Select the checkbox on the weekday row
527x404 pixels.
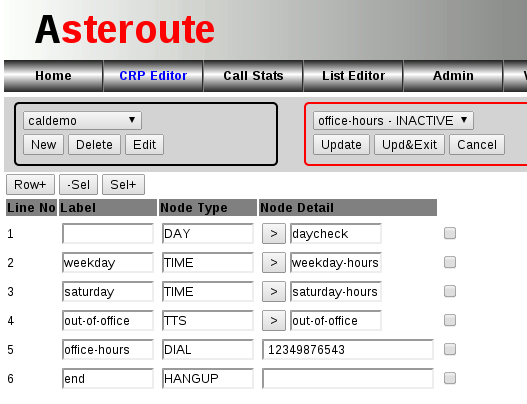(x=450, y=262)
